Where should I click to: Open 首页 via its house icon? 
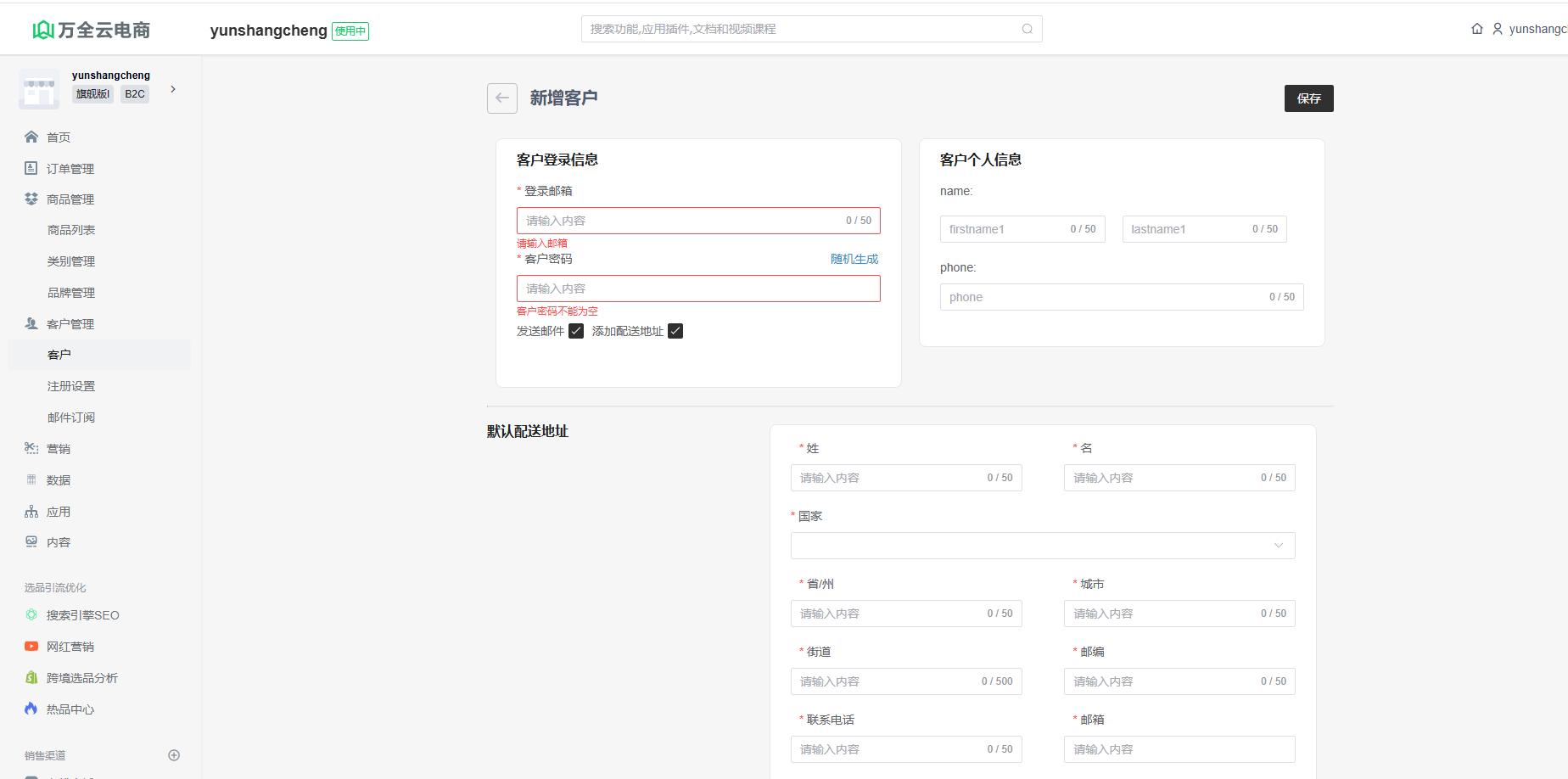31,137
